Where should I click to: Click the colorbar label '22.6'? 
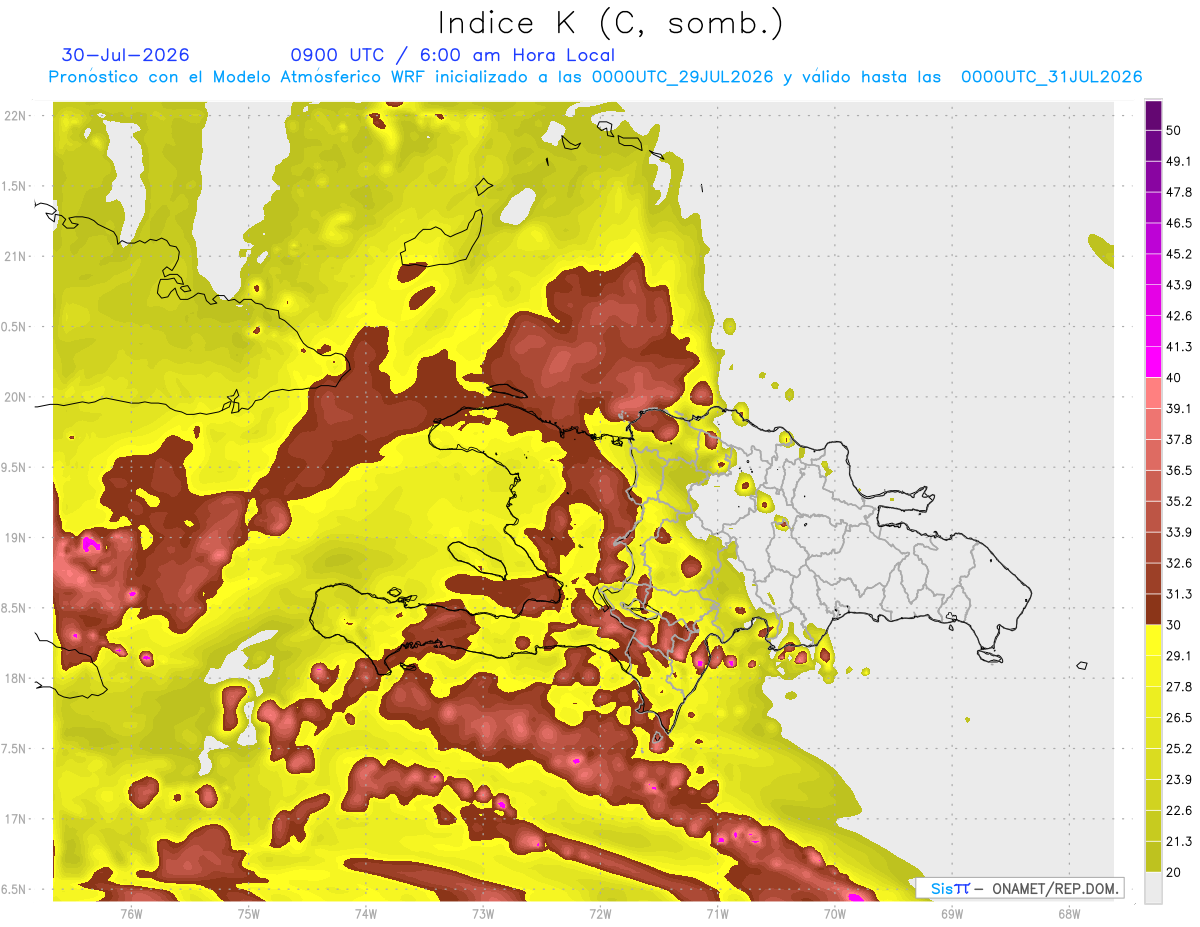click(1179, 811)
